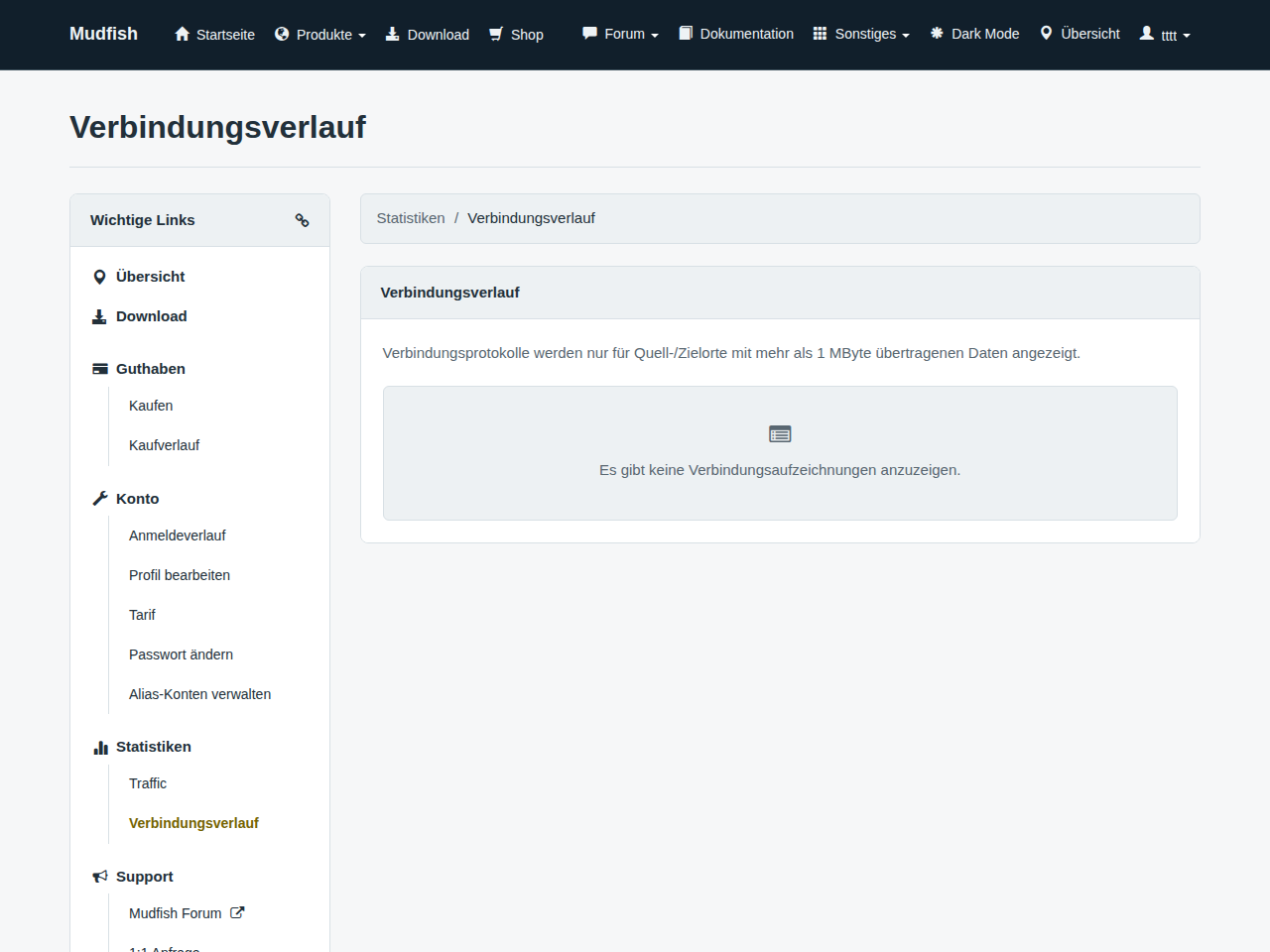Click the speech bubble icon beside Forum
1270x952 pixels.
pyautogui.click(x=590, y=33)
